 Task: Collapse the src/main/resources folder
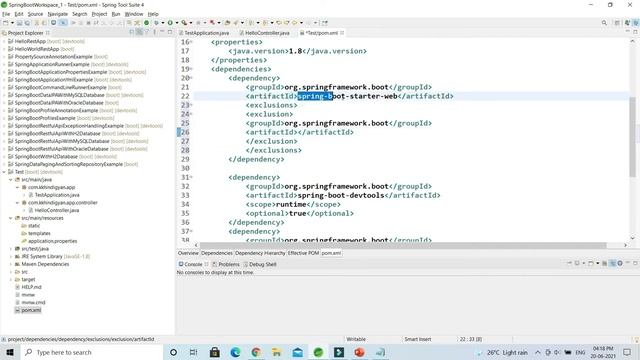(11, 218)
